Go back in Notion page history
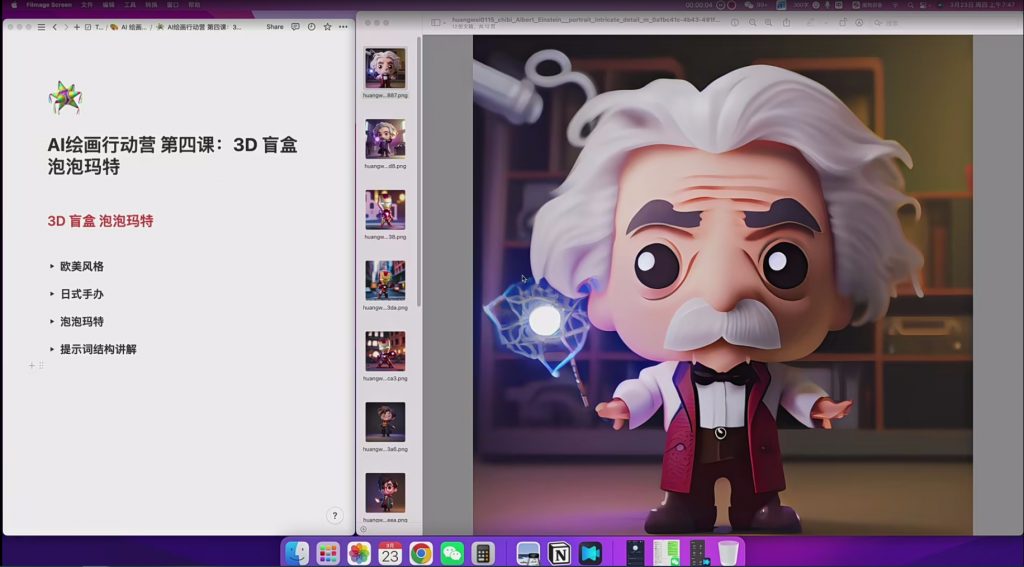Viewport: 1024px width, 567px height. click(x=55, y=27)
